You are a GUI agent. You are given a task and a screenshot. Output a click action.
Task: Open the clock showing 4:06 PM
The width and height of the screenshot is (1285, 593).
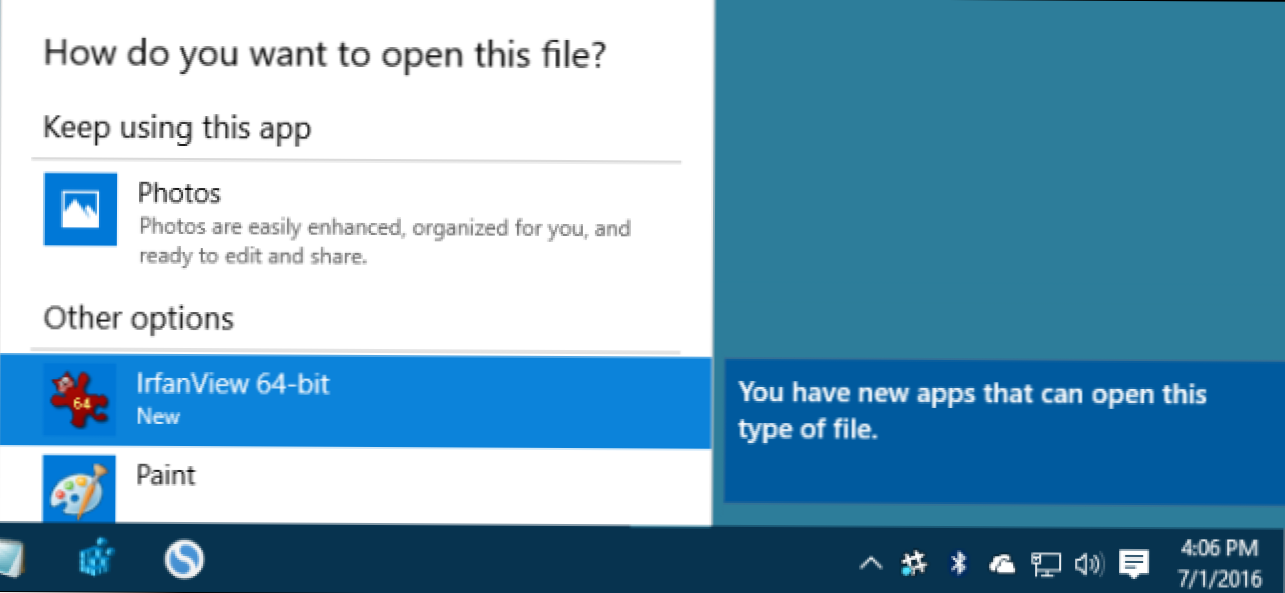(x=1218, y=562)
